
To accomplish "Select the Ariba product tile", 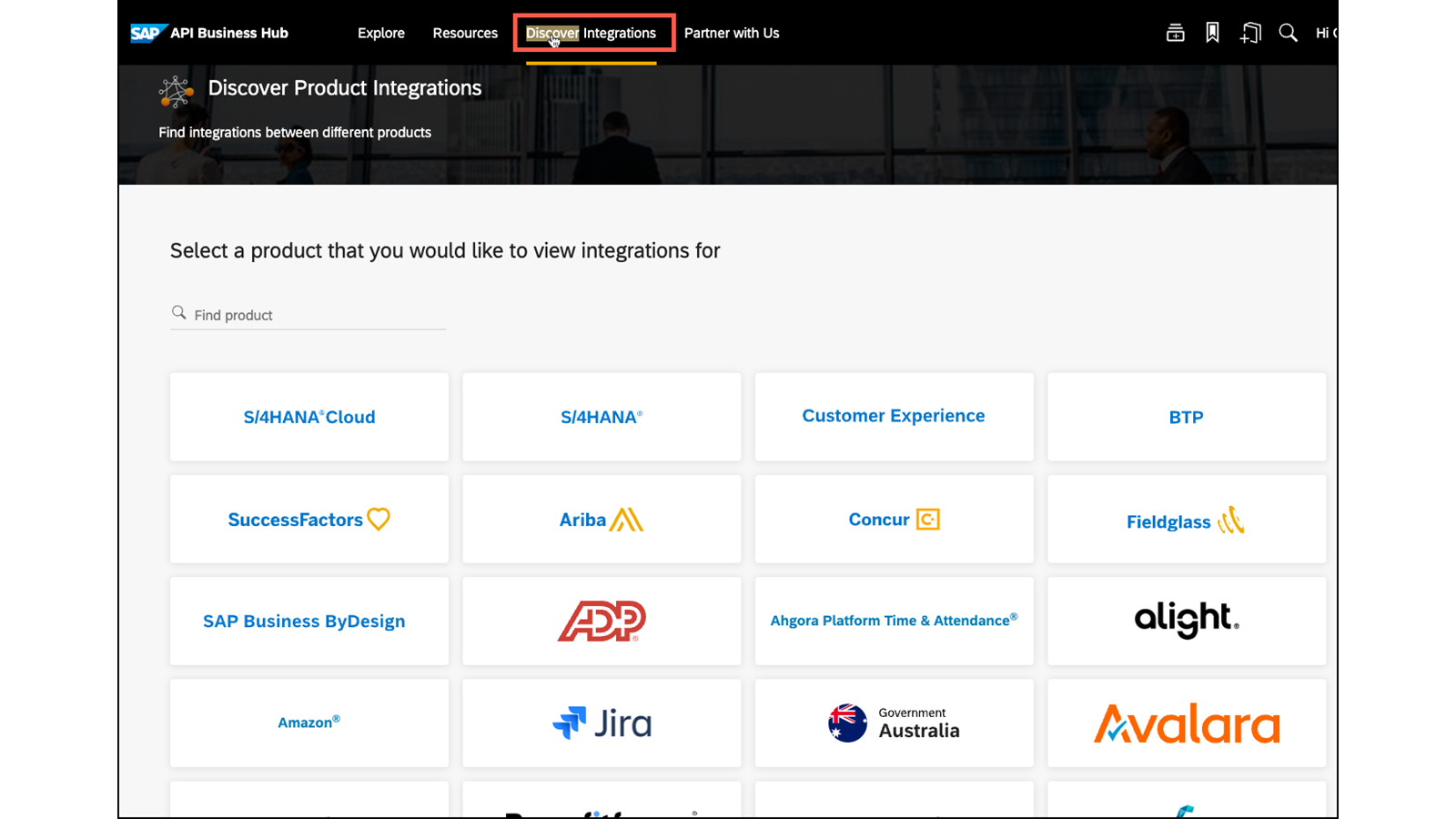I will tap(602, 519).
